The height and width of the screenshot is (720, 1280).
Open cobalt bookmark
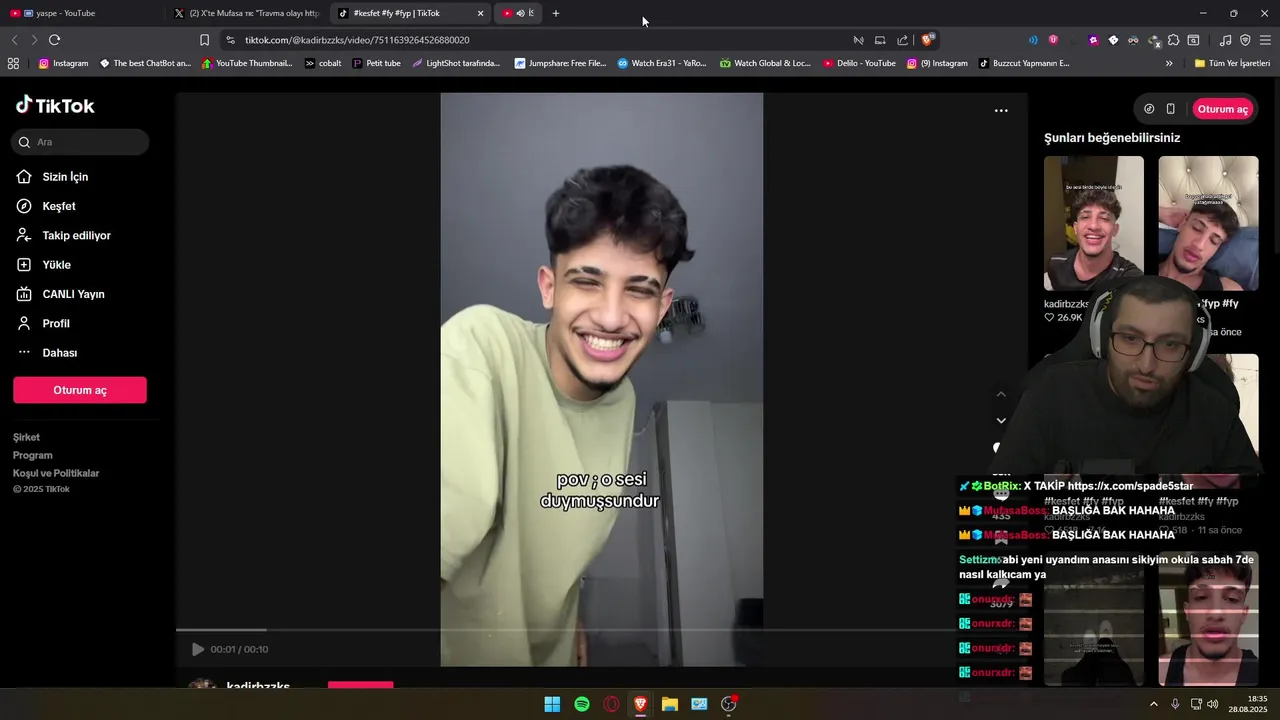(323, 63)
